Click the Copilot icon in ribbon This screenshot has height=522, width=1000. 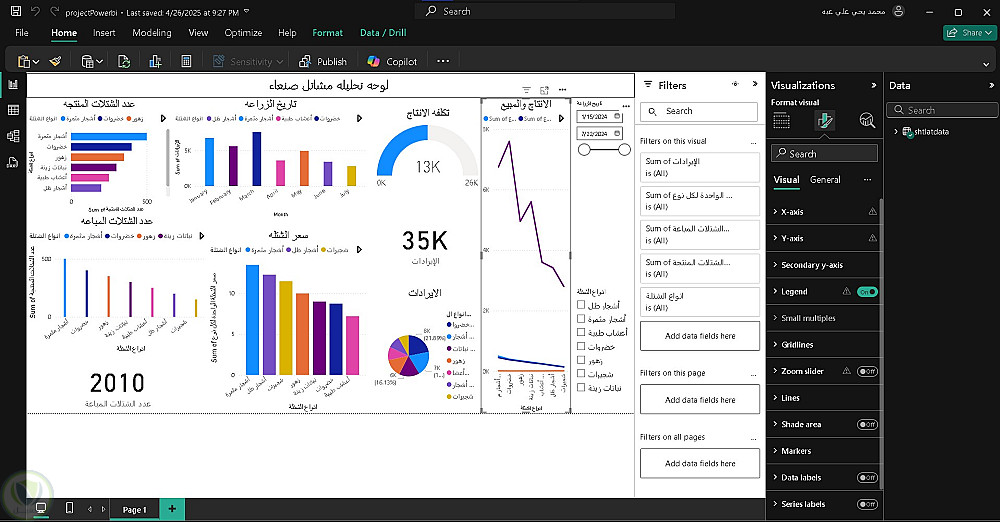pos(374,61)
